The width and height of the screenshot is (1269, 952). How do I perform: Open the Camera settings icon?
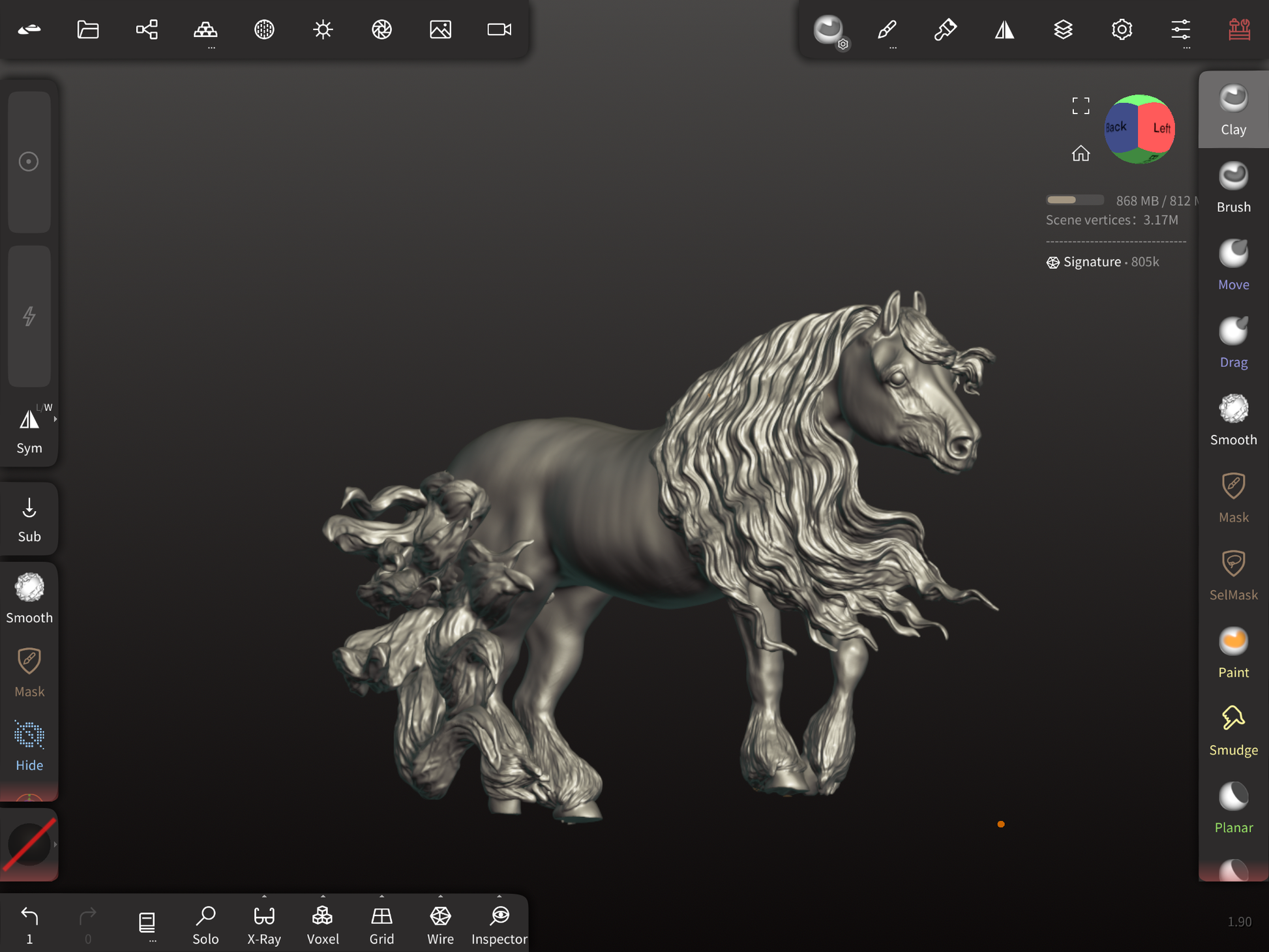coord(500,29)
